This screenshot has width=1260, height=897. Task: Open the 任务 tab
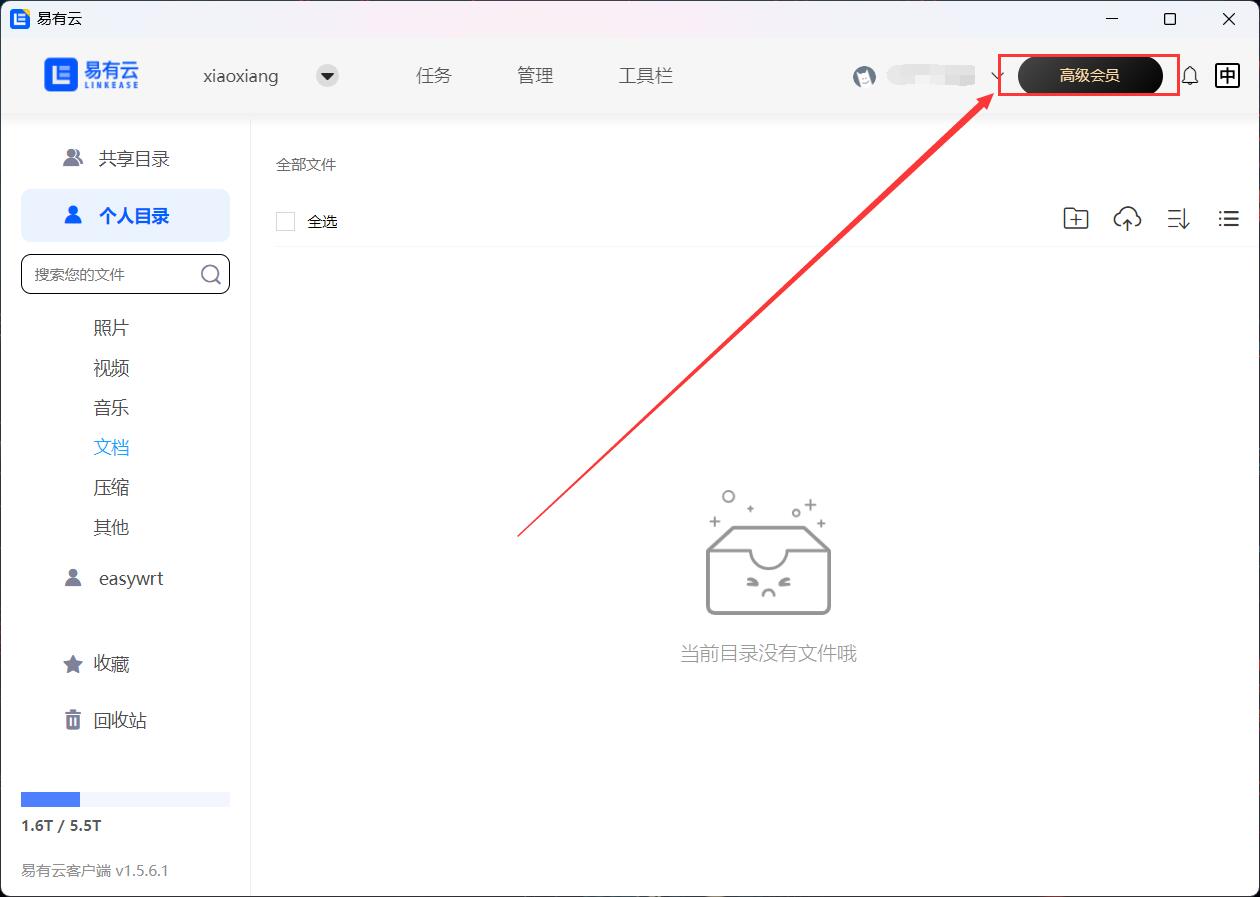434,76
